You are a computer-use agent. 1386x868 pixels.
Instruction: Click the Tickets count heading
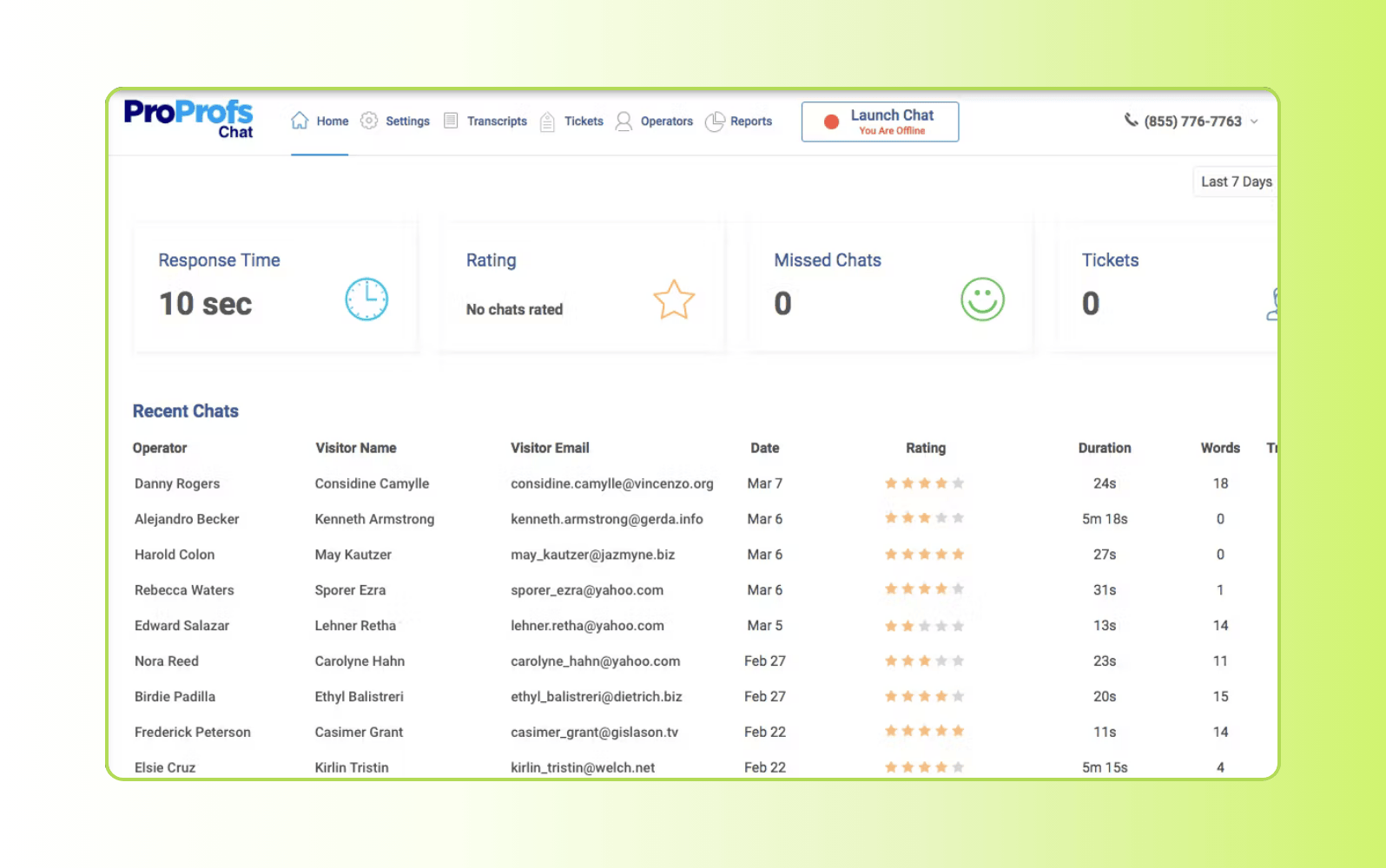[x=1110, y=260]
